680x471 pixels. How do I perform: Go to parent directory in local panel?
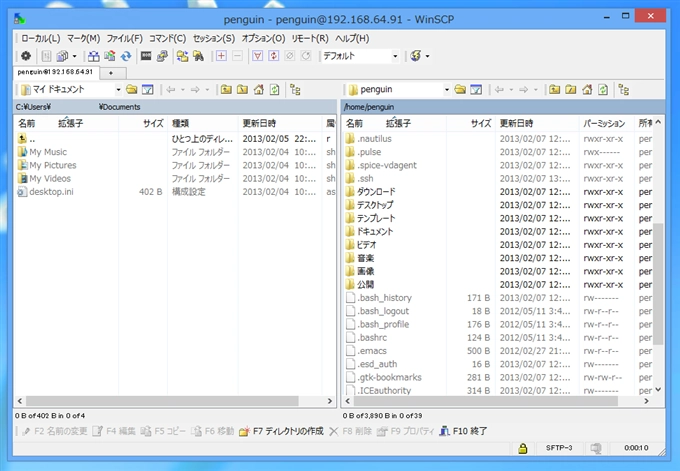pyautogui.click(x=226, y=90)
